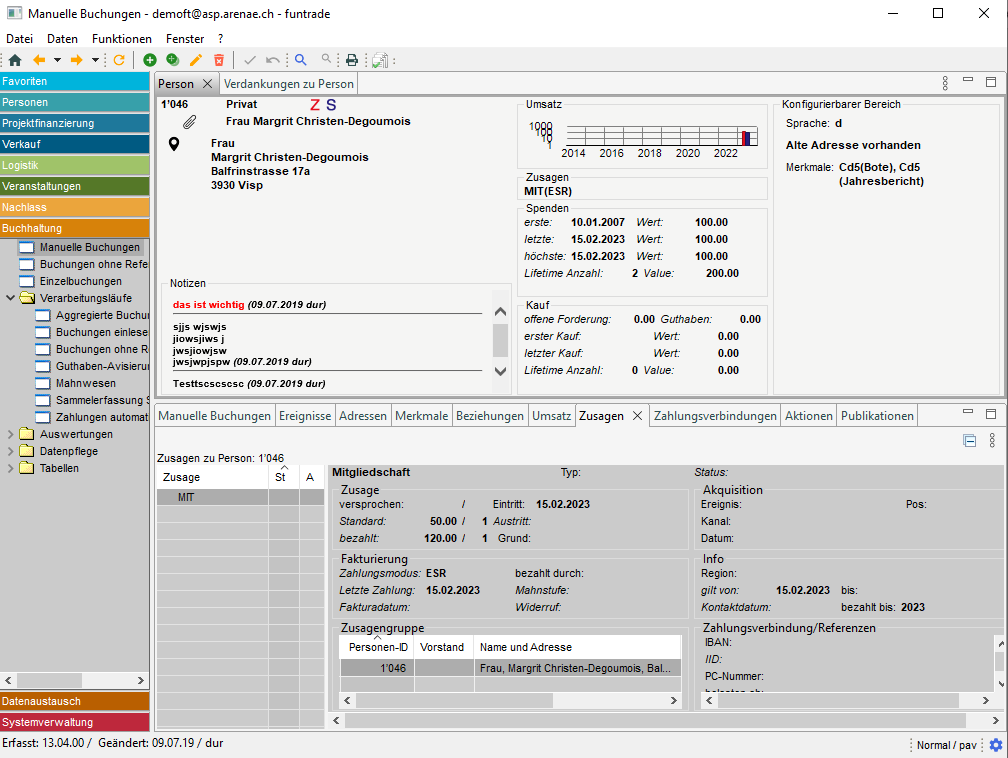Image resolution: width=1008 pixels, height=758 pixels.
Task: Click the map pin address icon
Action: [x=174, y=145]
